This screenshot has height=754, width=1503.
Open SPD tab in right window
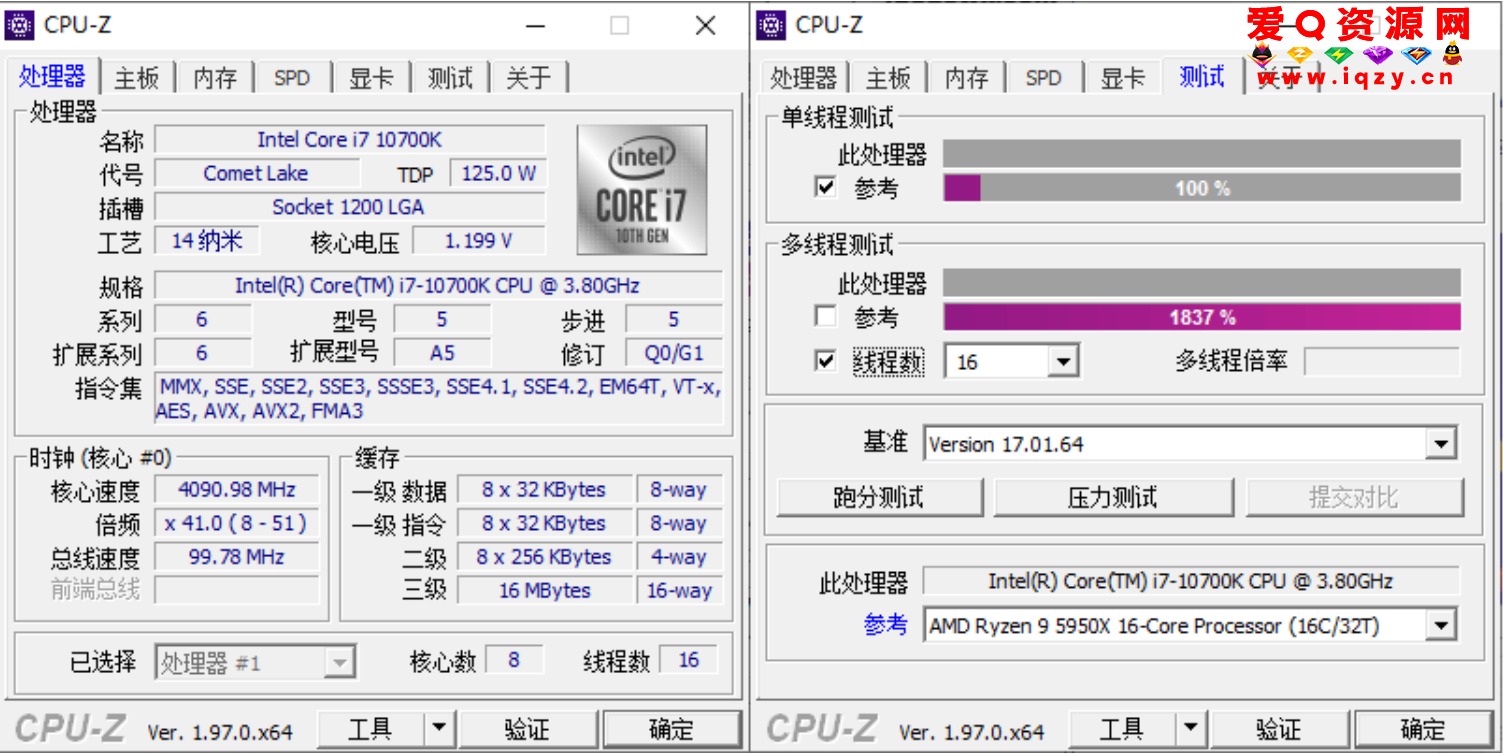pos(1044,78)
